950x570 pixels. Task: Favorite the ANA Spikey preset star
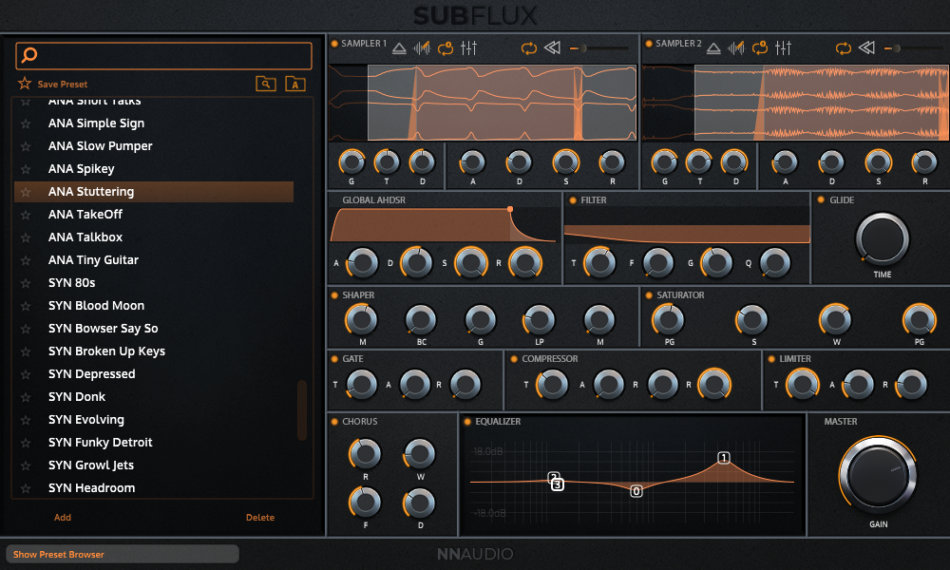(x=25, y=169)
